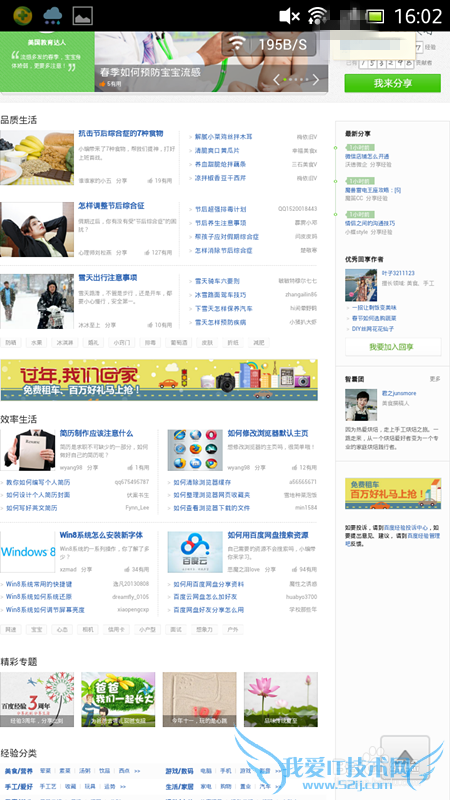Open article 抗击节后综合症的7种食物
This screenshot has height=800, width=450.
(x=121, y=134)
